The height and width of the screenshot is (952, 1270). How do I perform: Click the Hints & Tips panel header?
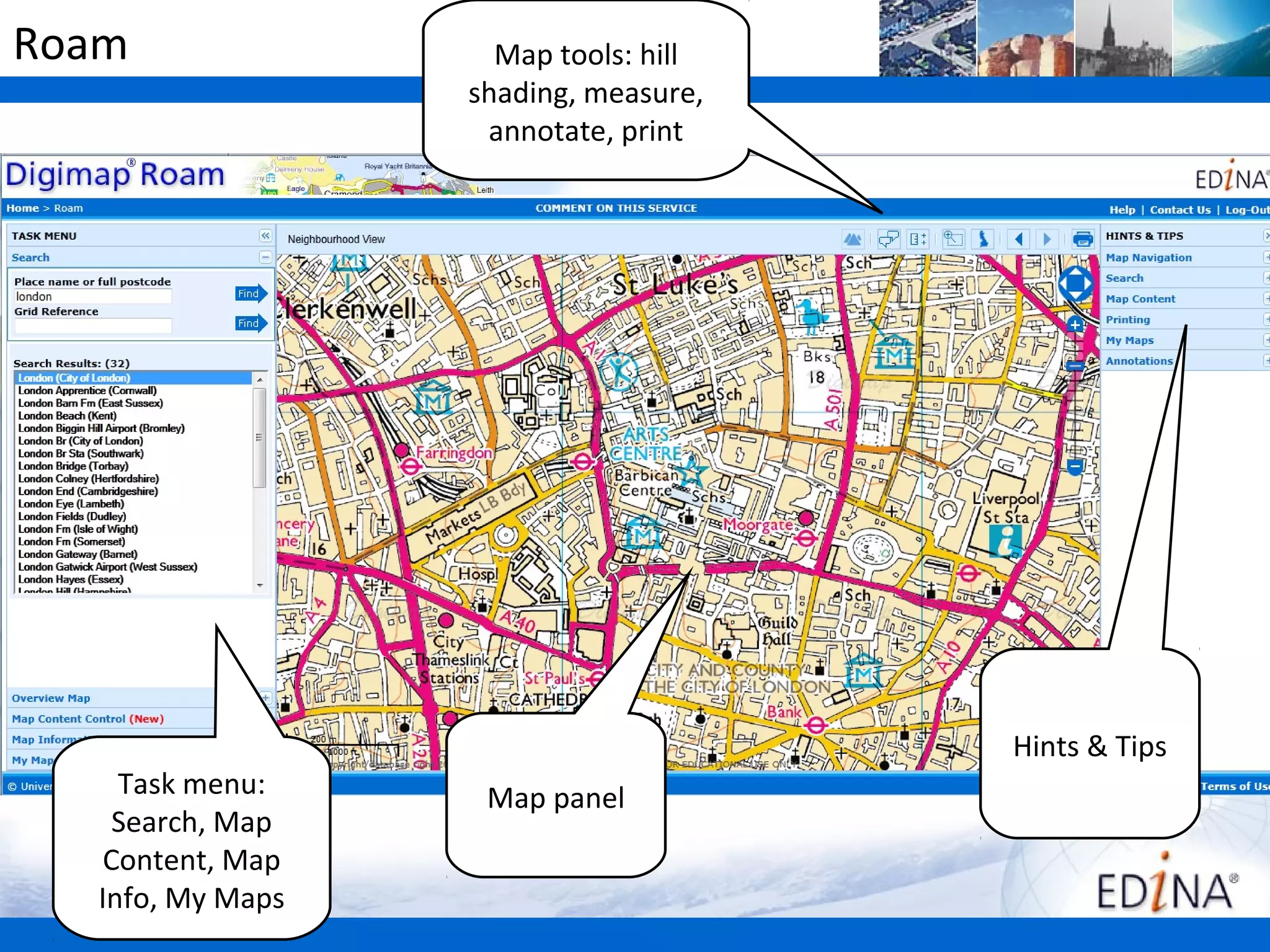(x=1144, y=236)
